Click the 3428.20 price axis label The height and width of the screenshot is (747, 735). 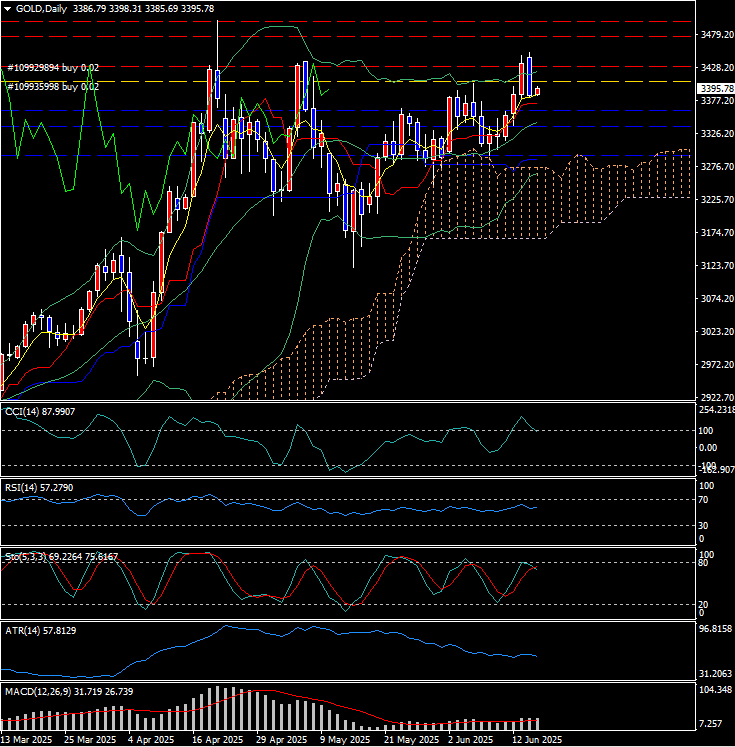[x=717, y=68]
